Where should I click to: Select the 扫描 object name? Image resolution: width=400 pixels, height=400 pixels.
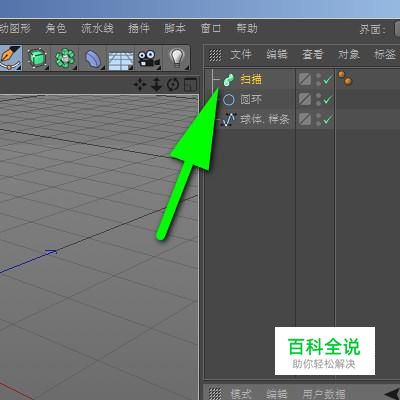(251, 80)
